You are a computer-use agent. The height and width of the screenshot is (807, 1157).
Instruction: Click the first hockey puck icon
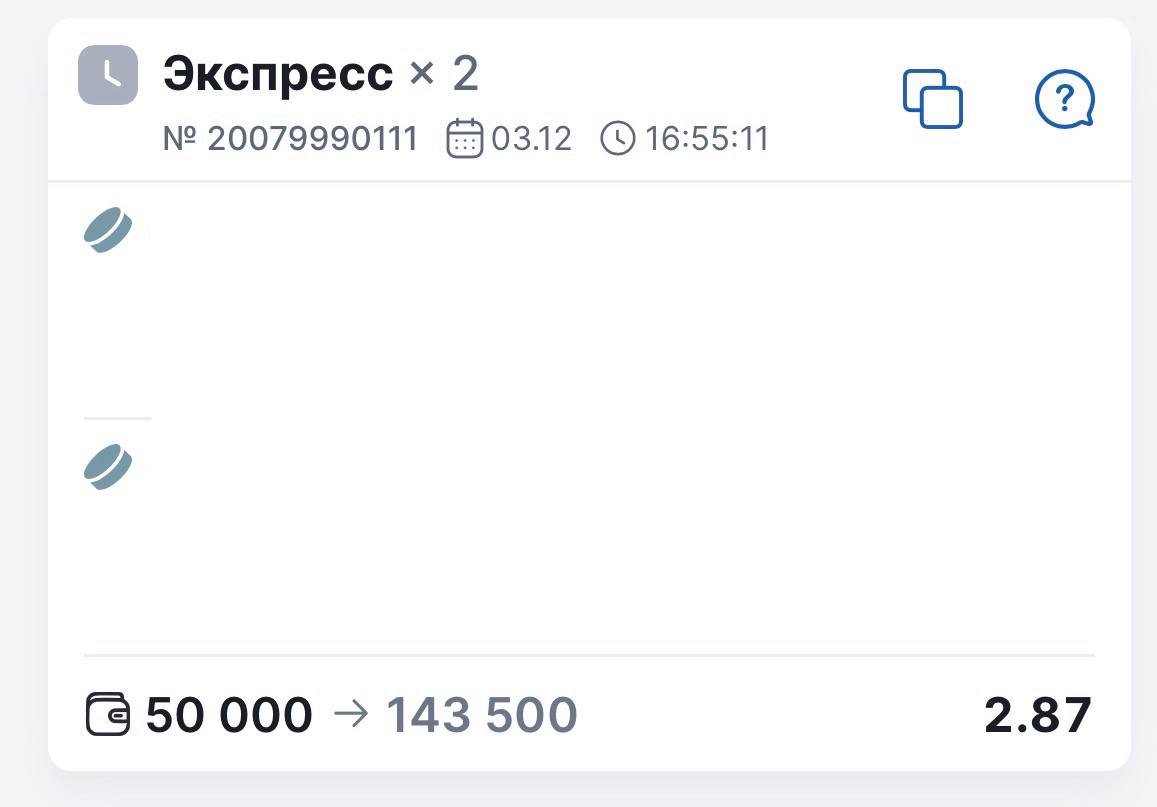[108, 230]
